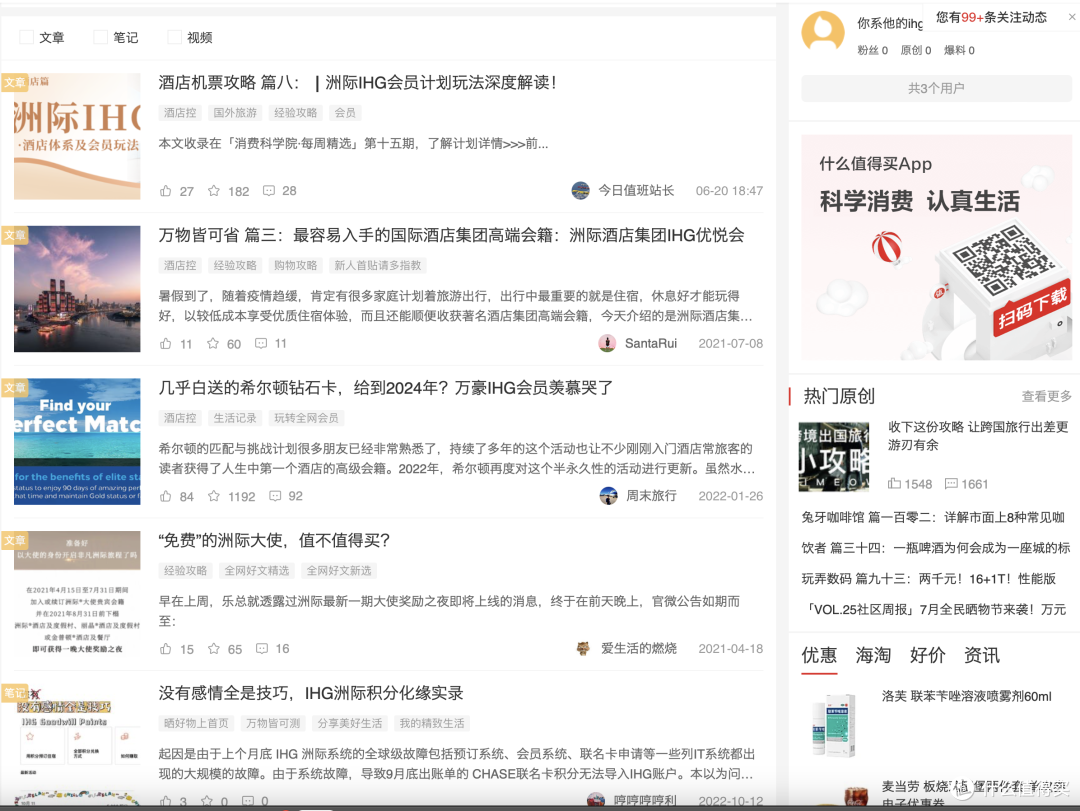The image size is (1080, 811).
Task: Like the 万物皆可省 篇三 article (11 likes)
Action: tap(166, 343)
